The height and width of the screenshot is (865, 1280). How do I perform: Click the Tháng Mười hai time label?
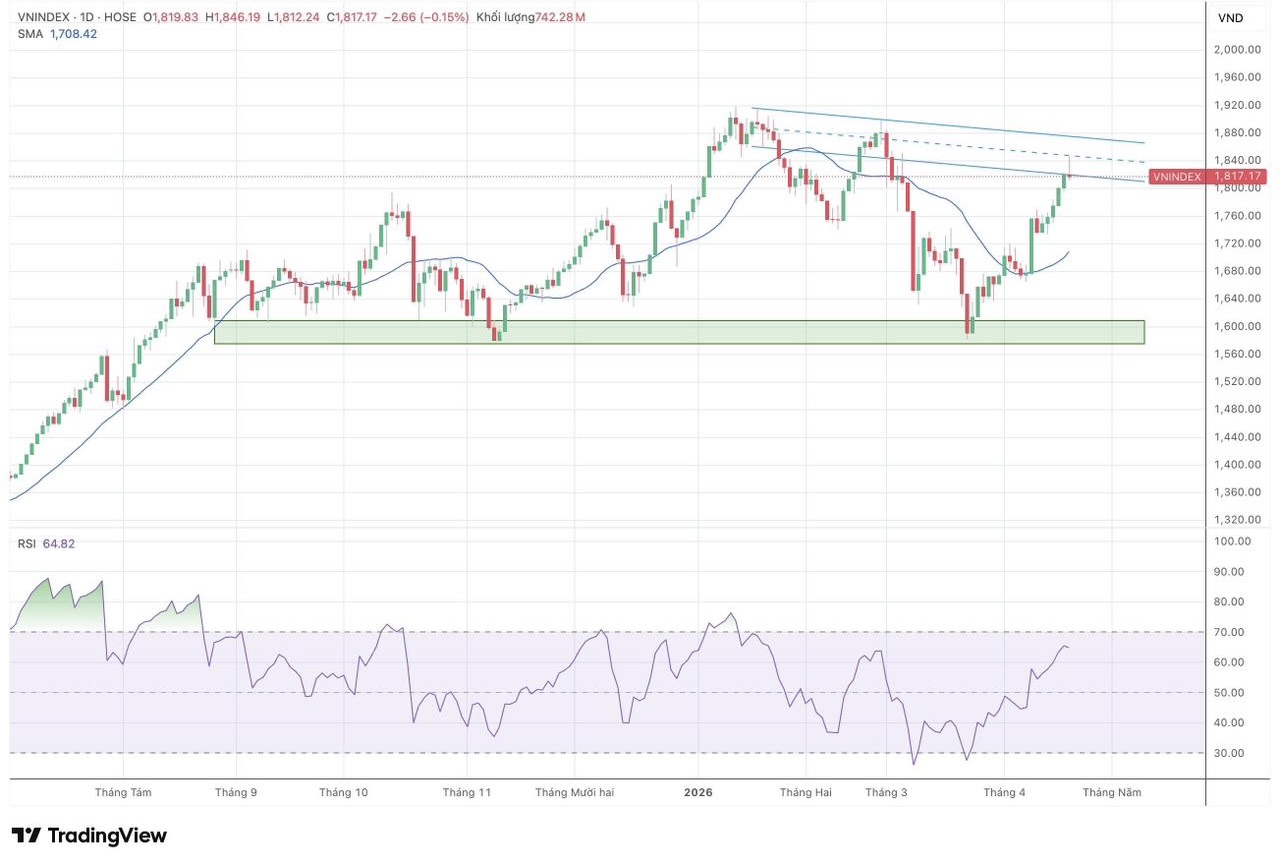(574, 792)
